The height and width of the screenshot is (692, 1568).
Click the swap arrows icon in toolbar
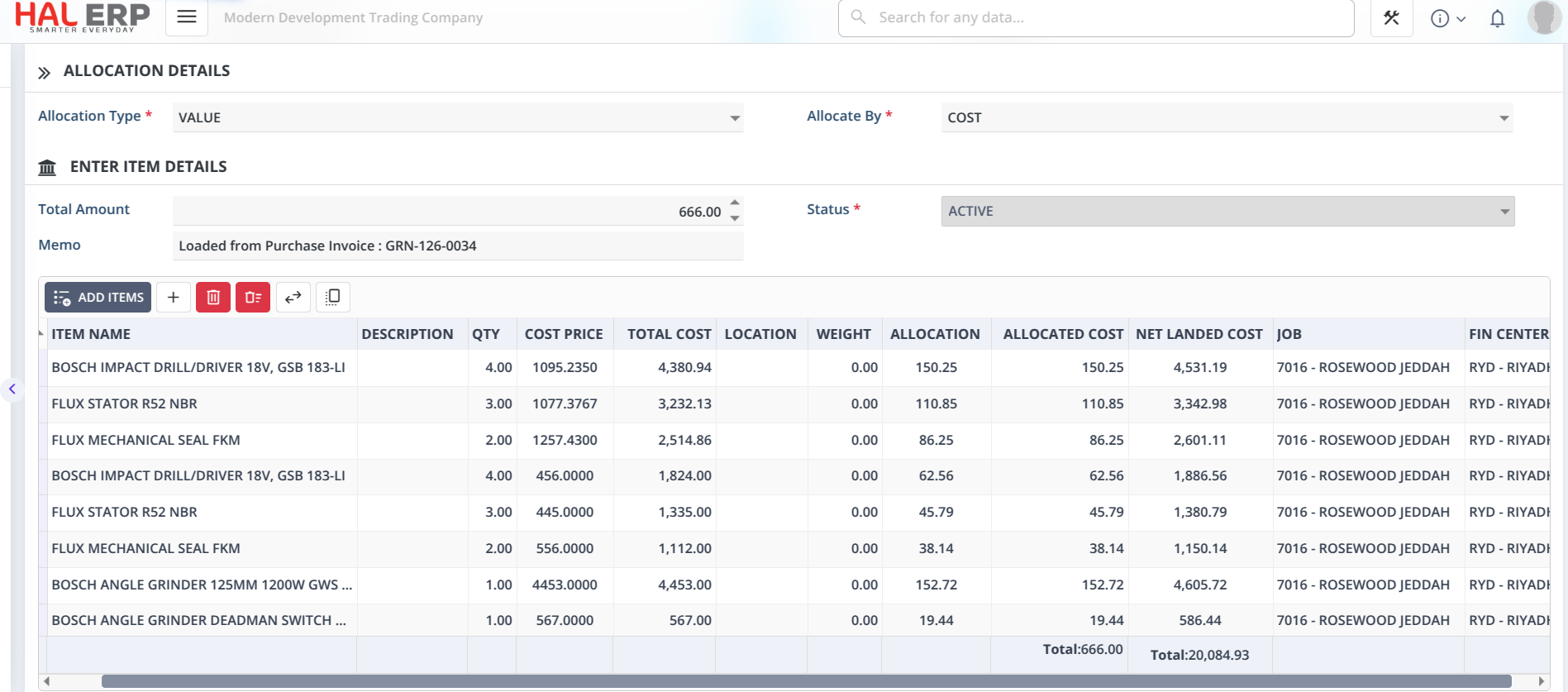[293, 298]
